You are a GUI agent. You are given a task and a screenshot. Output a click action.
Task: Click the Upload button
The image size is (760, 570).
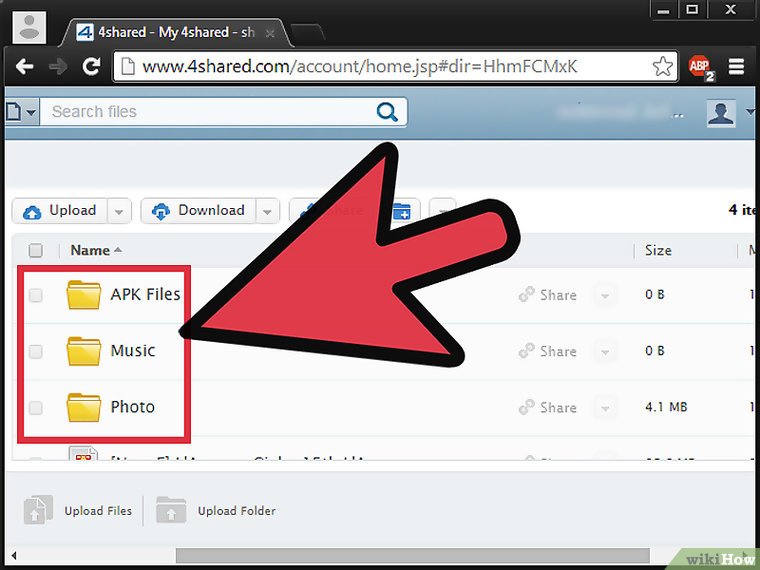coord(60,211)
